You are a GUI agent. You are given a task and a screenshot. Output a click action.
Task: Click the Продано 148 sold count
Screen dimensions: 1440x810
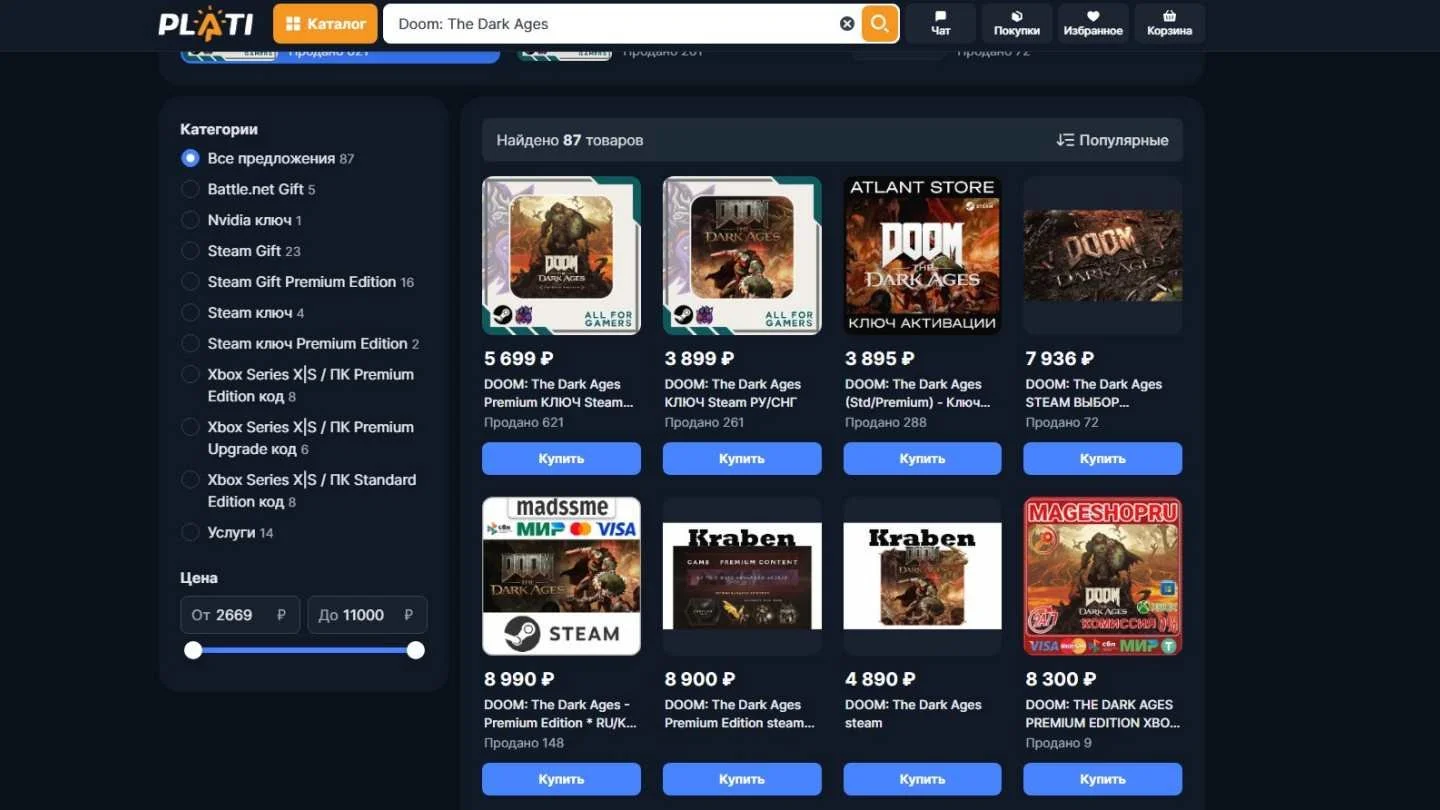point(524,743)
